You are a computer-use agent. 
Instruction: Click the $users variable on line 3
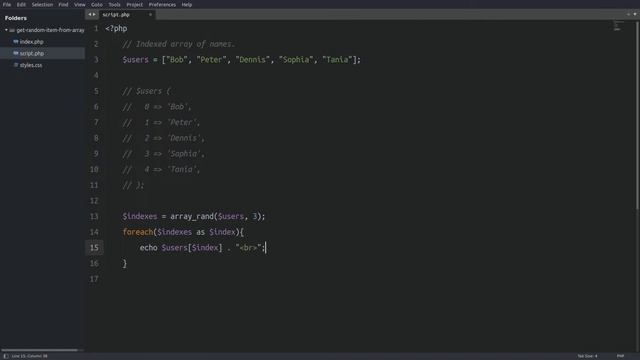pos(136,60)
